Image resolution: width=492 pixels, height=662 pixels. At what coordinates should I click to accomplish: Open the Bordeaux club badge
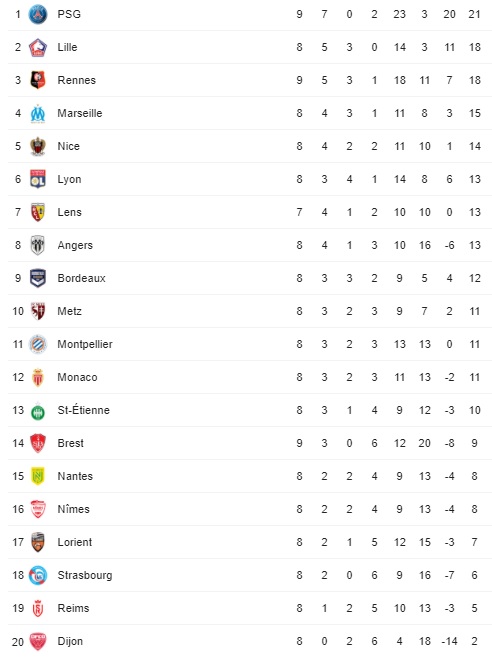(x=38, y=278)
